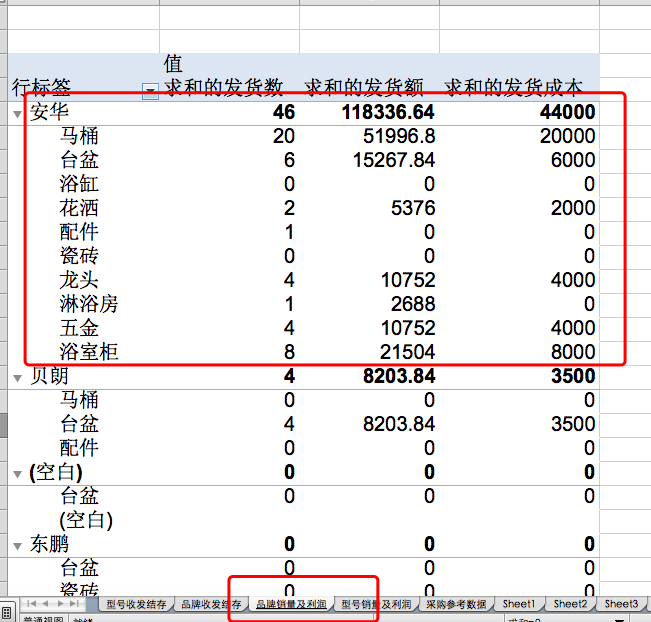Select the indented (空白) sub-row
The height and width of the screenshot is (622, 651).
(86, 520)
